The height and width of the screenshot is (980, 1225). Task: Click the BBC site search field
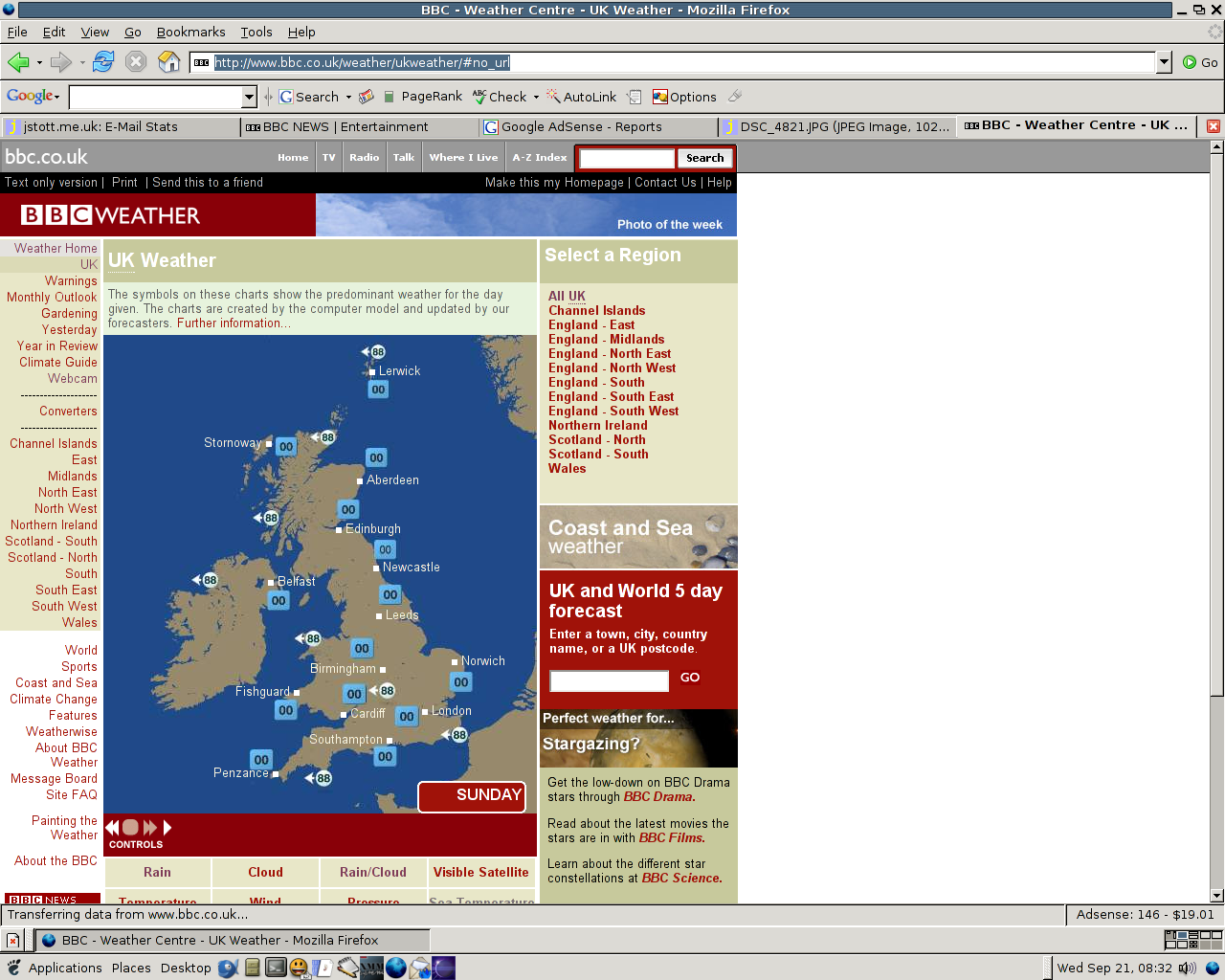[x=627, y=158]
